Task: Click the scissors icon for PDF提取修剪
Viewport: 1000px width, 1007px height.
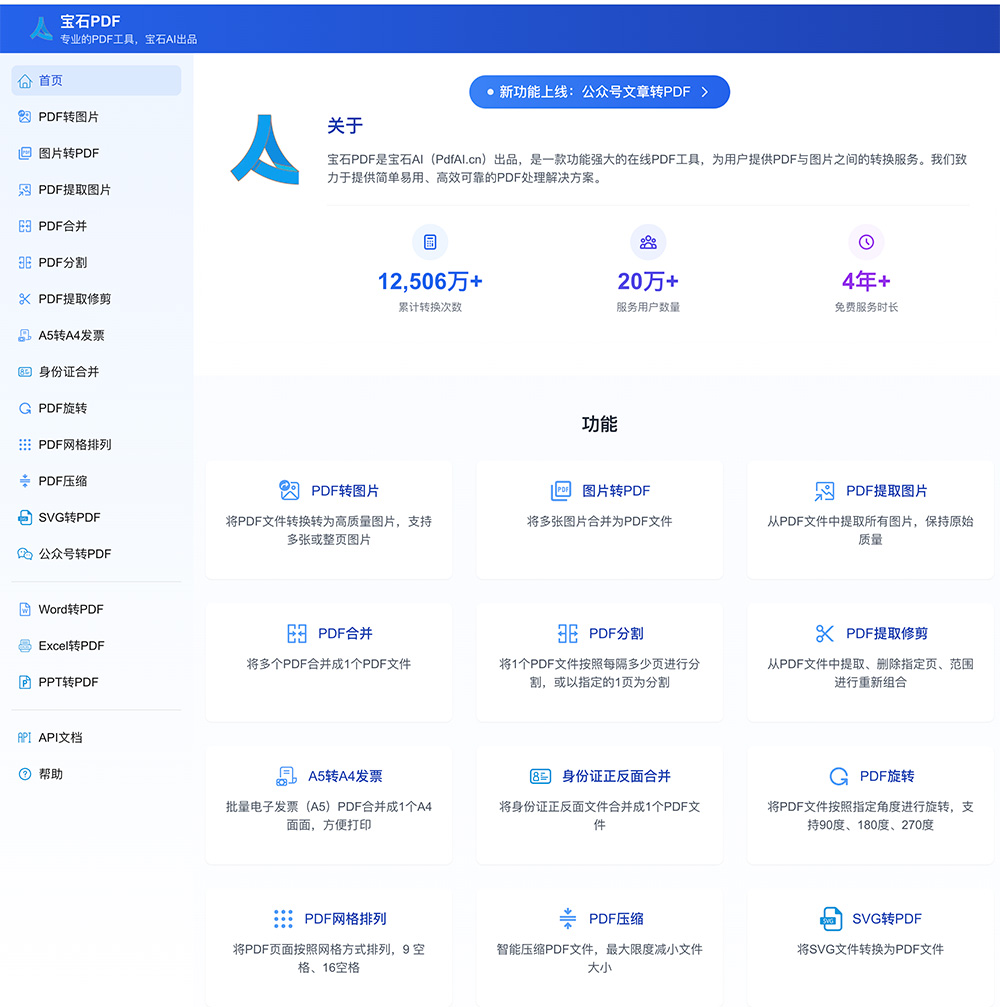Action: pos(824,633)
